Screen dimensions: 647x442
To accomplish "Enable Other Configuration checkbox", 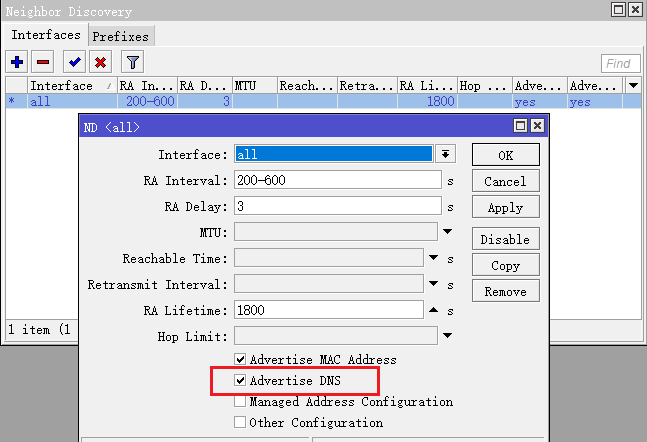I will [x=240, y=423].
